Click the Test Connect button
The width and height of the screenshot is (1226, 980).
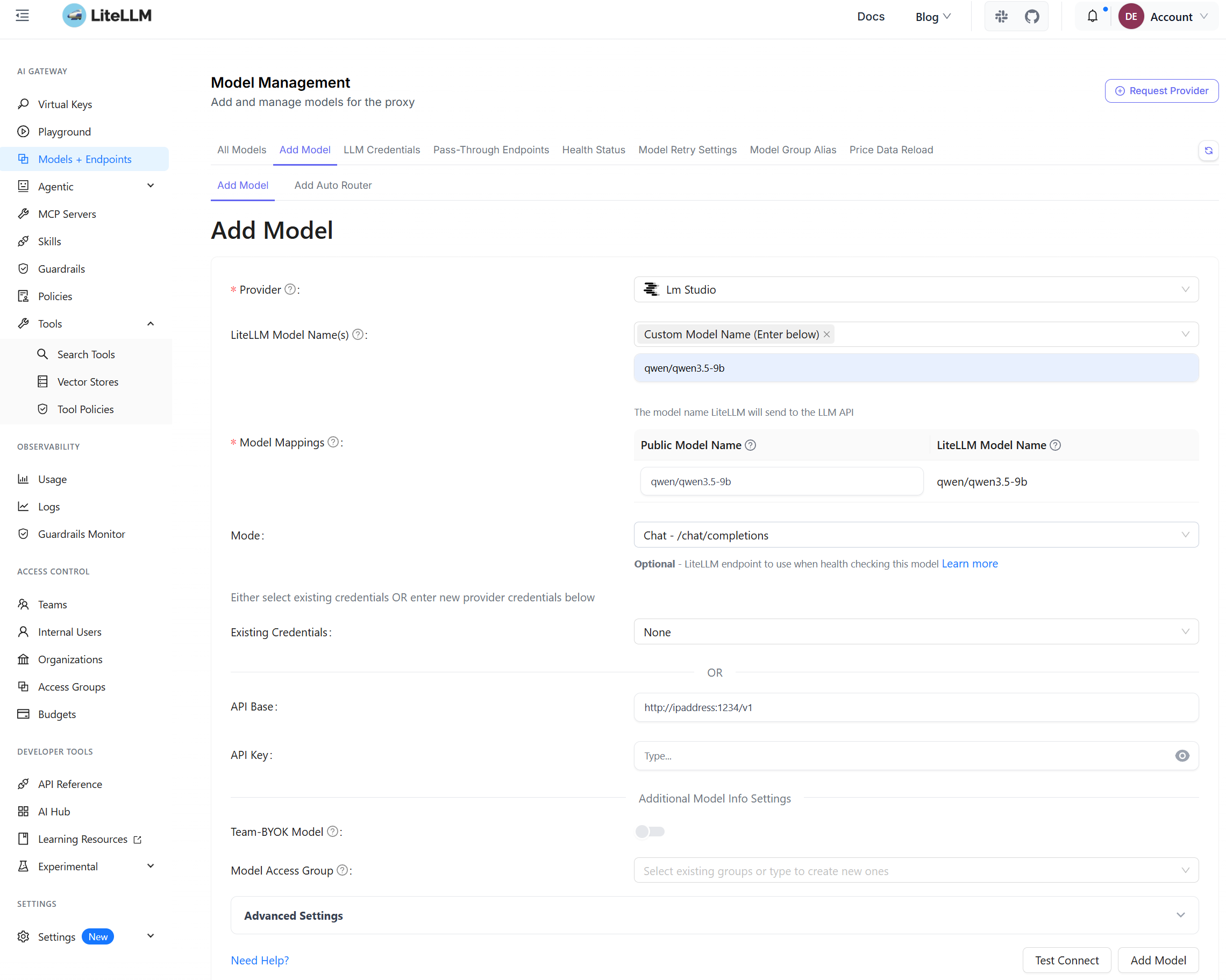(x=1066, y=960)
